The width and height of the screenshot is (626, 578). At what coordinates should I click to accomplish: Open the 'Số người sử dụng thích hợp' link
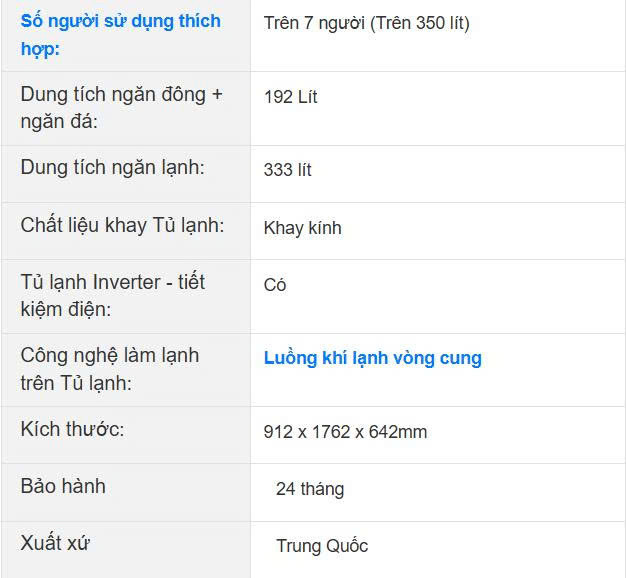click(x=120, y=34)
